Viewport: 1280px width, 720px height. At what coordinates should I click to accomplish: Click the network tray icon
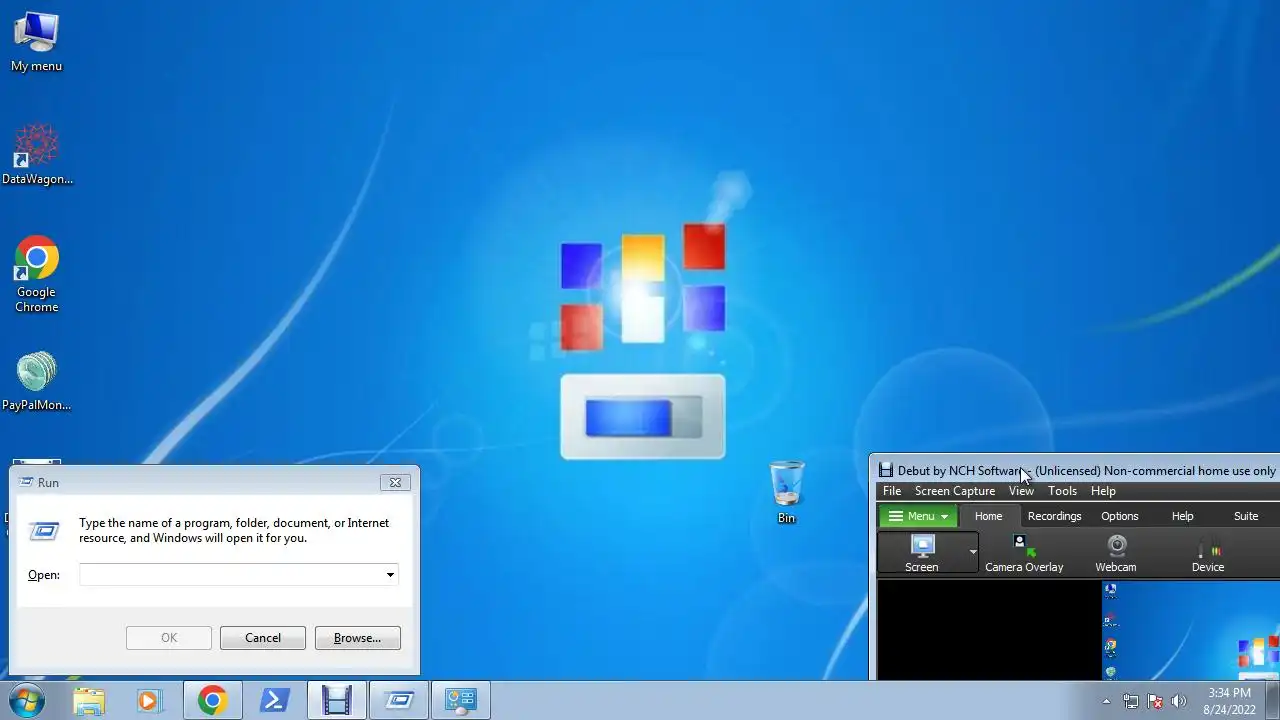pos(1130,701)
